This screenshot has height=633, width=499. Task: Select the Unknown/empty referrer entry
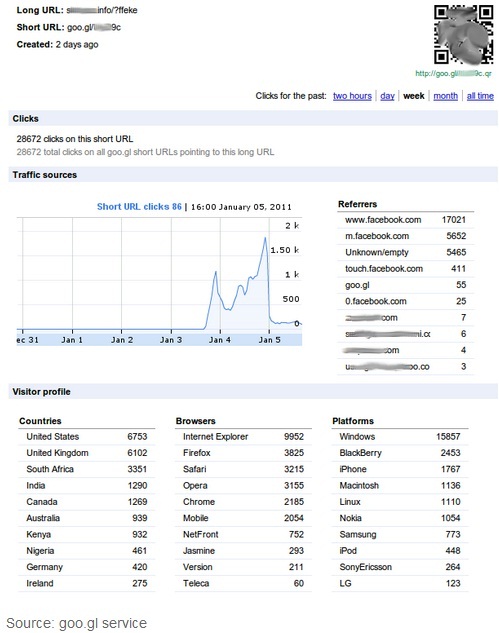coord(405,252)
